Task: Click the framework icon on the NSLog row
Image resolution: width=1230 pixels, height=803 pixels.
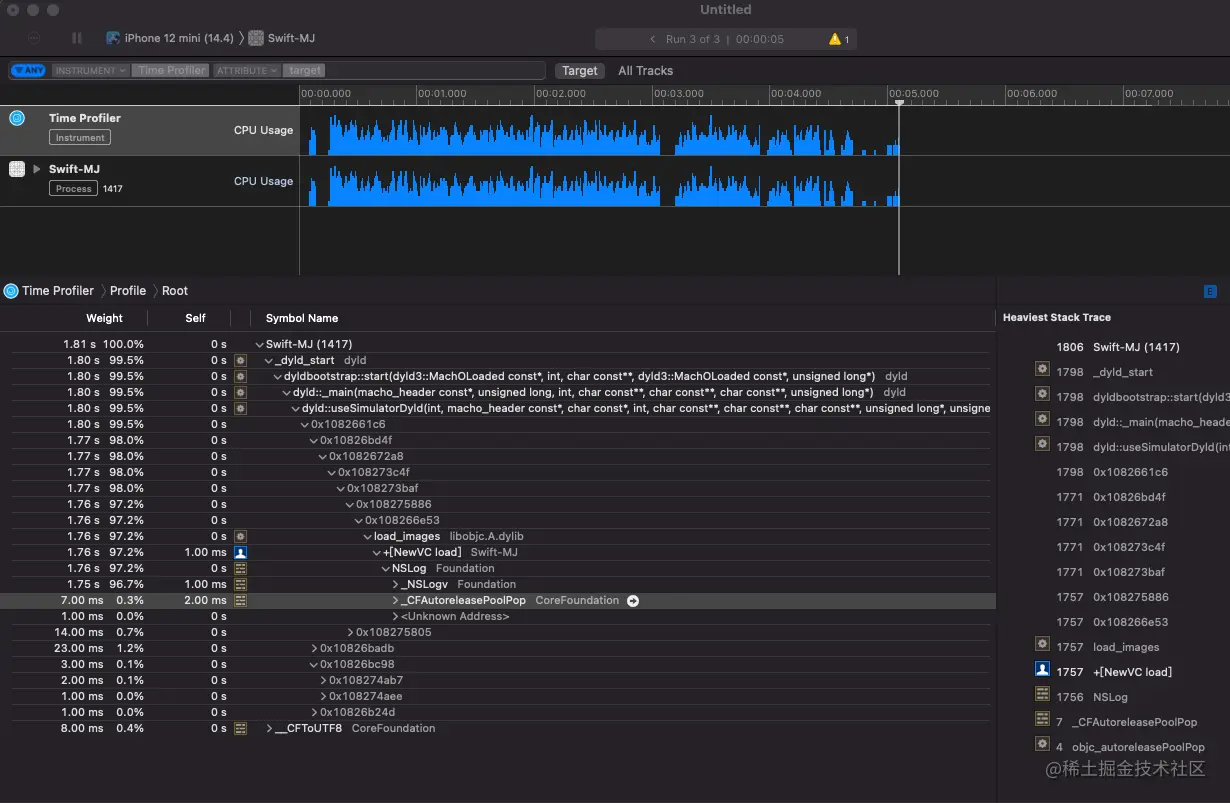Action: (240, 568)
